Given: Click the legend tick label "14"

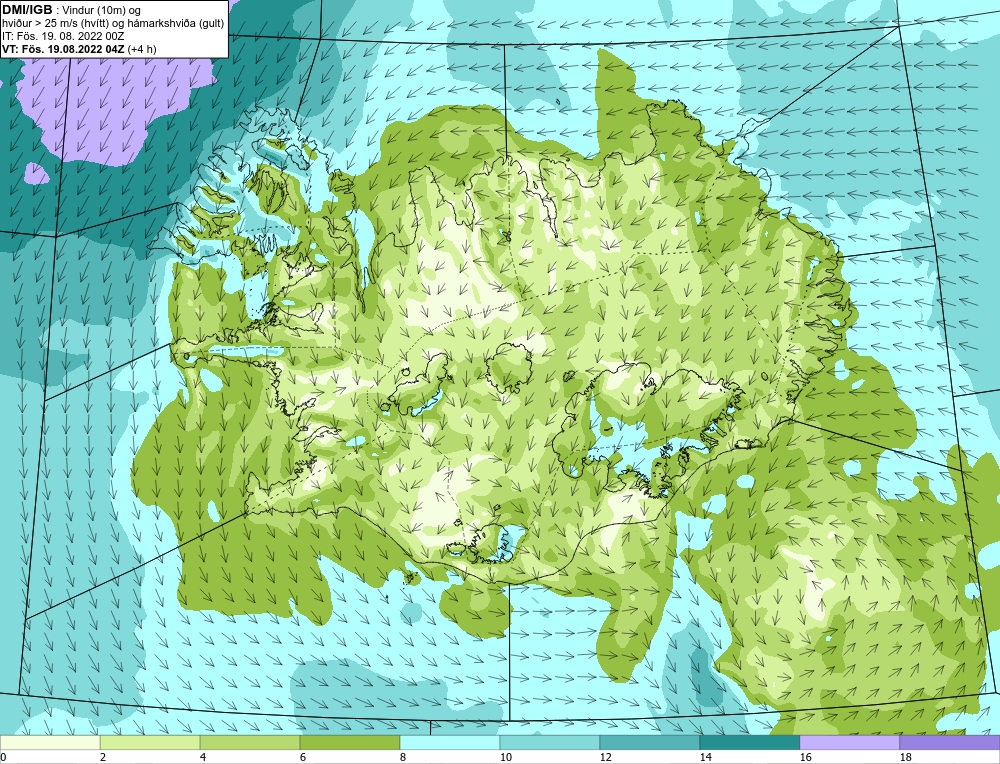Looking at the screenshot, I should 705,757.
